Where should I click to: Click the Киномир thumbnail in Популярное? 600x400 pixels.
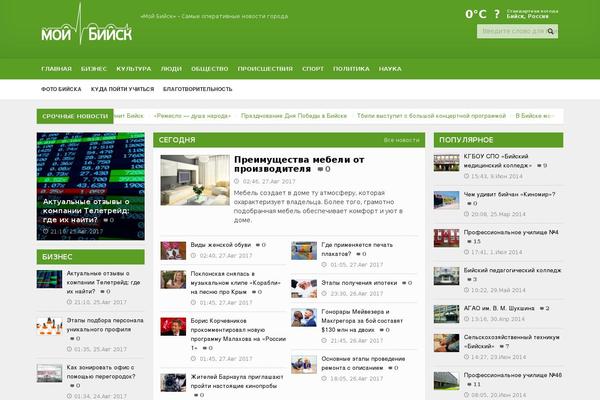point(446,200)
